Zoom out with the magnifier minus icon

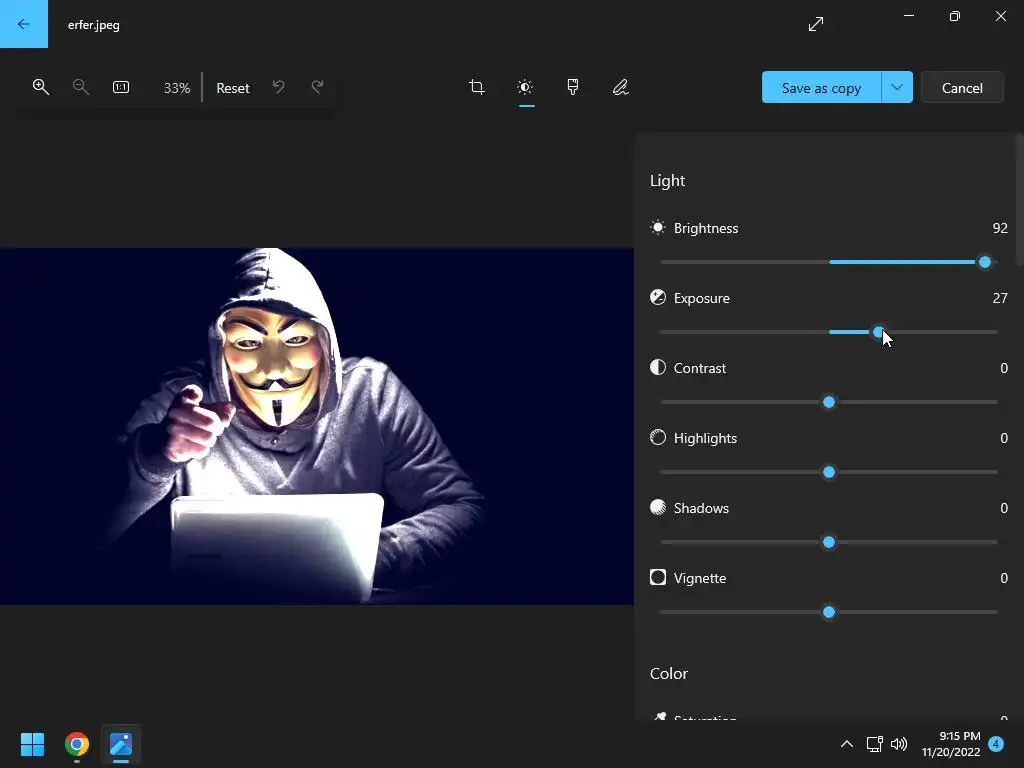(80, 87)
